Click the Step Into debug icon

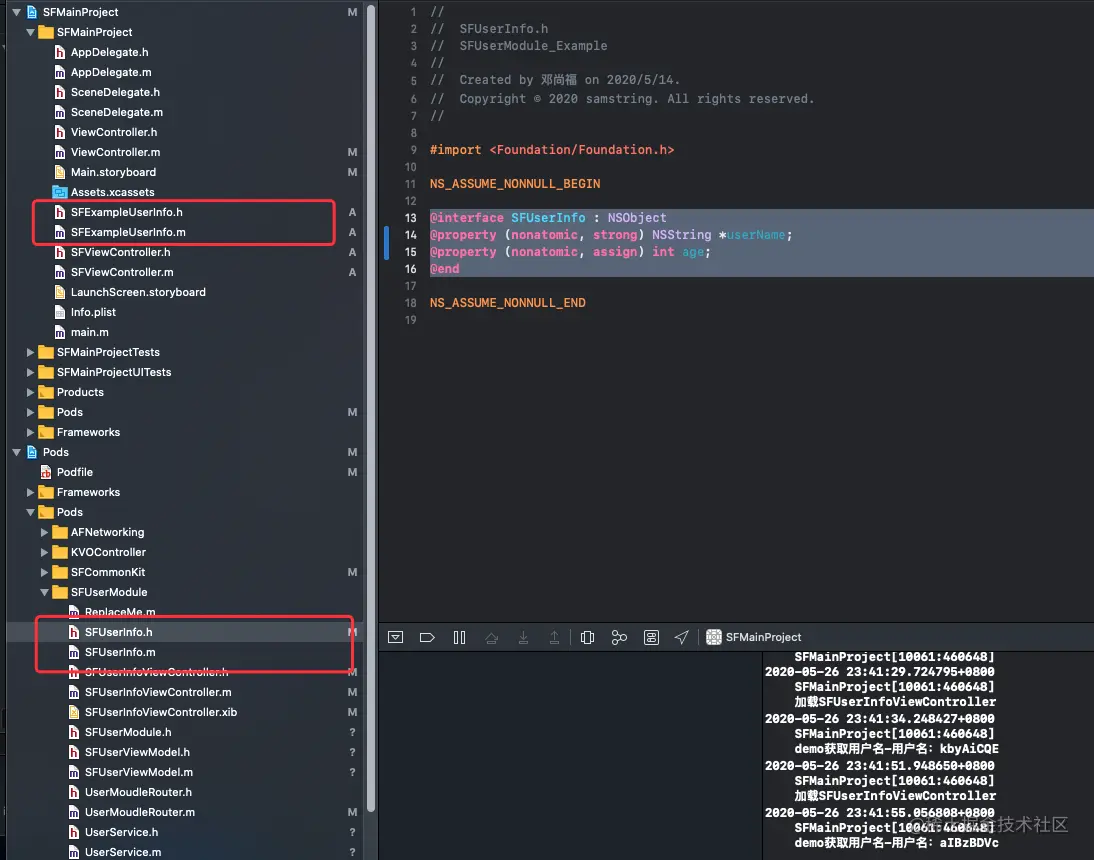[x=523, y=637]
